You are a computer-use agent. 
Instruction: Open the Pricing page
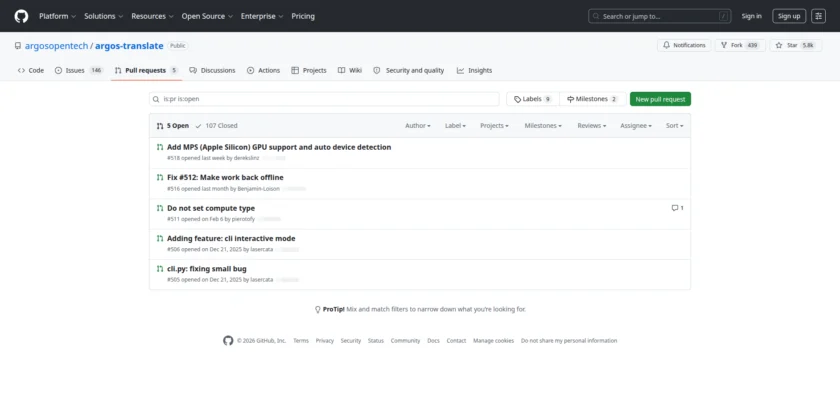coord(303,16)
